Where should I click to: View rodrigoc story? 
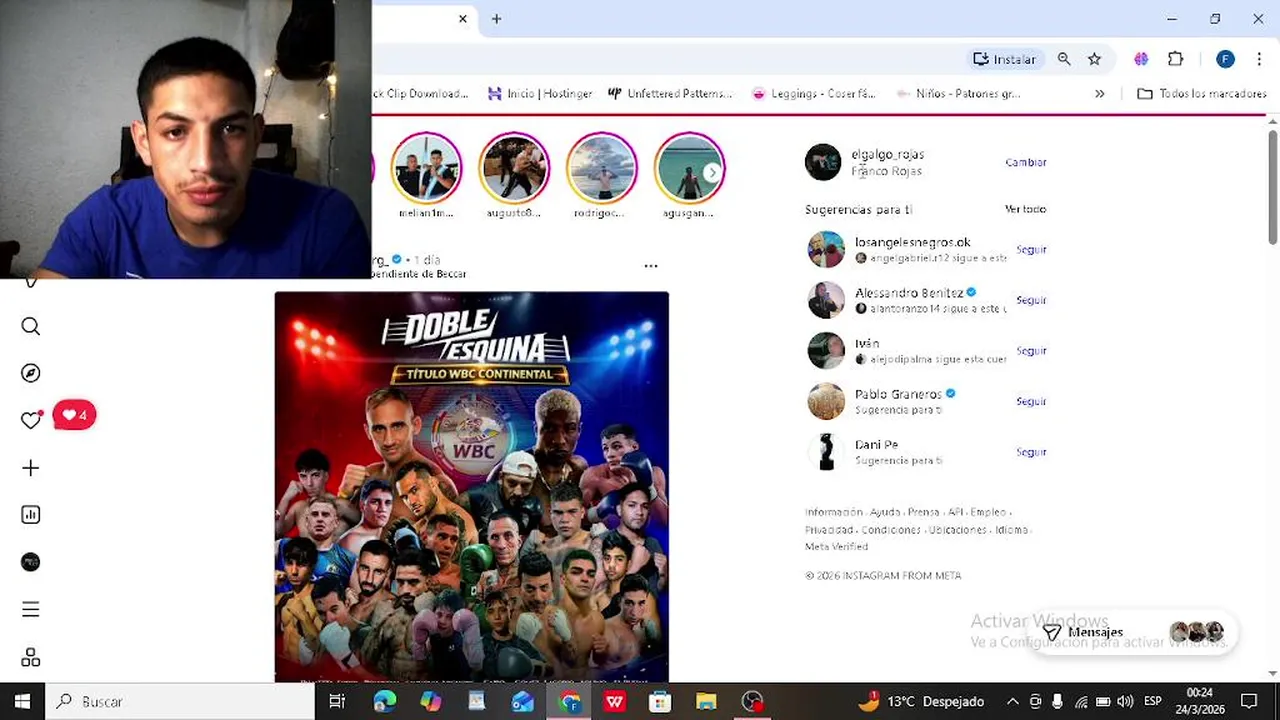[602, 168]
